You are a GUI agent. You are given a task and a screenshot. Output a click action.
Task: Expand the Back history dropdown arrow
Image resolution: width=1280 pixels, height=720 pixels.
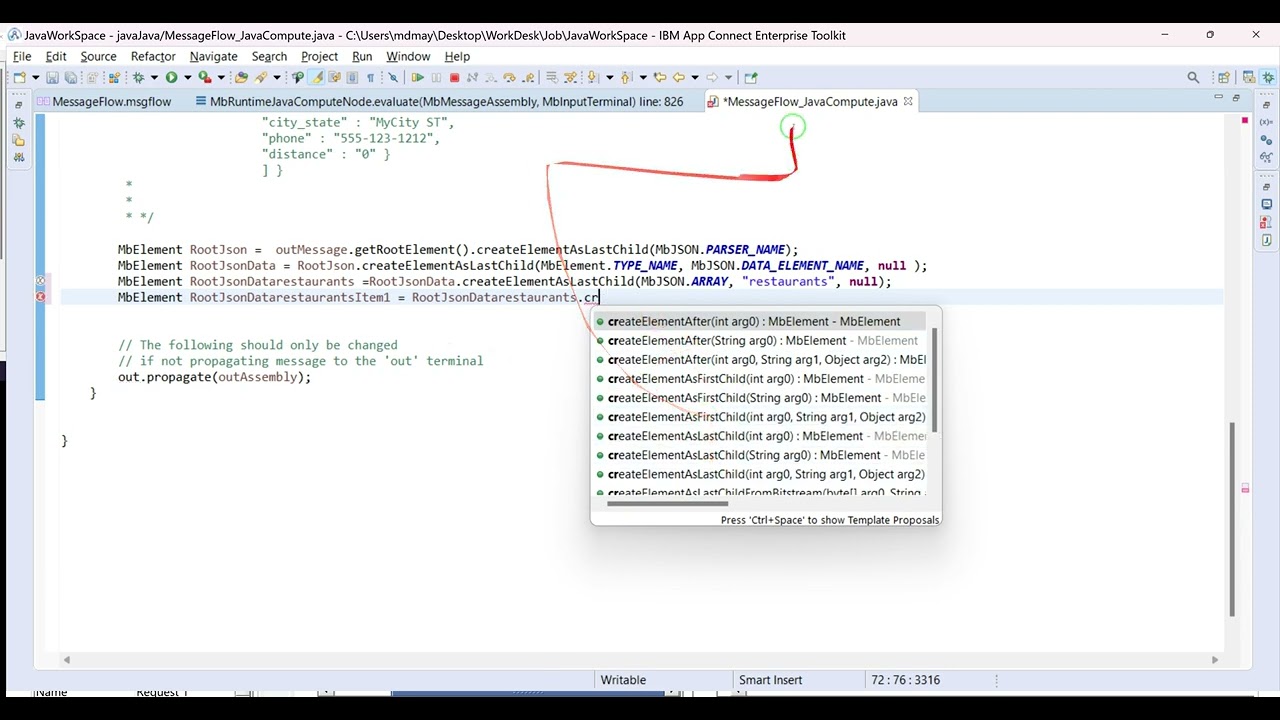click(x=695, y=77)
